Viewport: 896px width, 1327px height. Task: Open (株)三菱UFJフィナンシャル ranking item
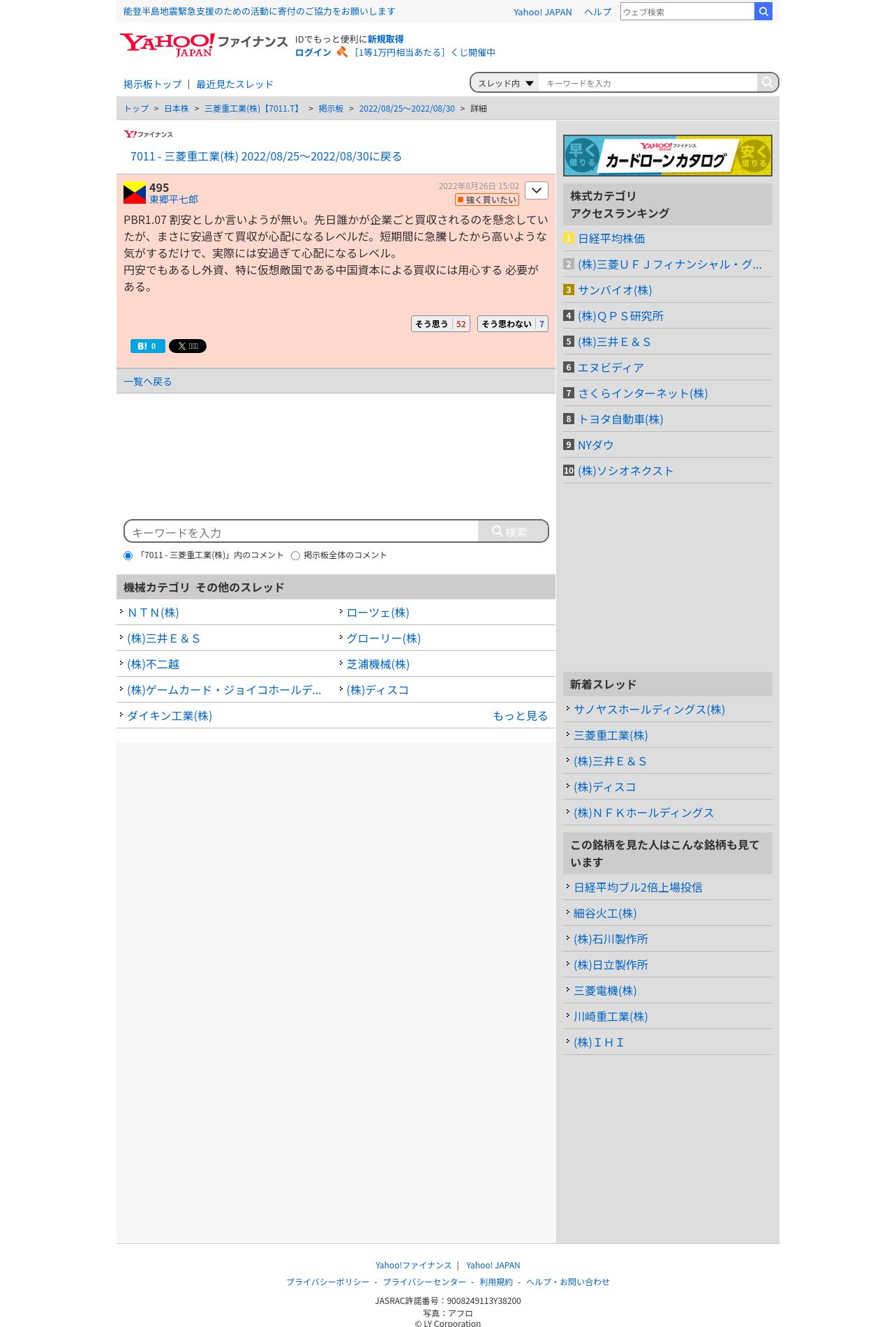pyautogui.click(x=670, y=264)
